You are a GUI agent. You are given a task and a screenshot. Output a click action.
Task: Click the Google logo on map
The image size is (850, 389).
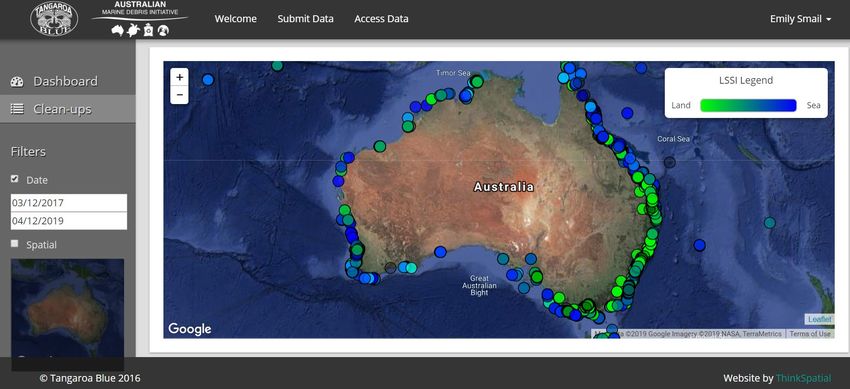point(189,328)
